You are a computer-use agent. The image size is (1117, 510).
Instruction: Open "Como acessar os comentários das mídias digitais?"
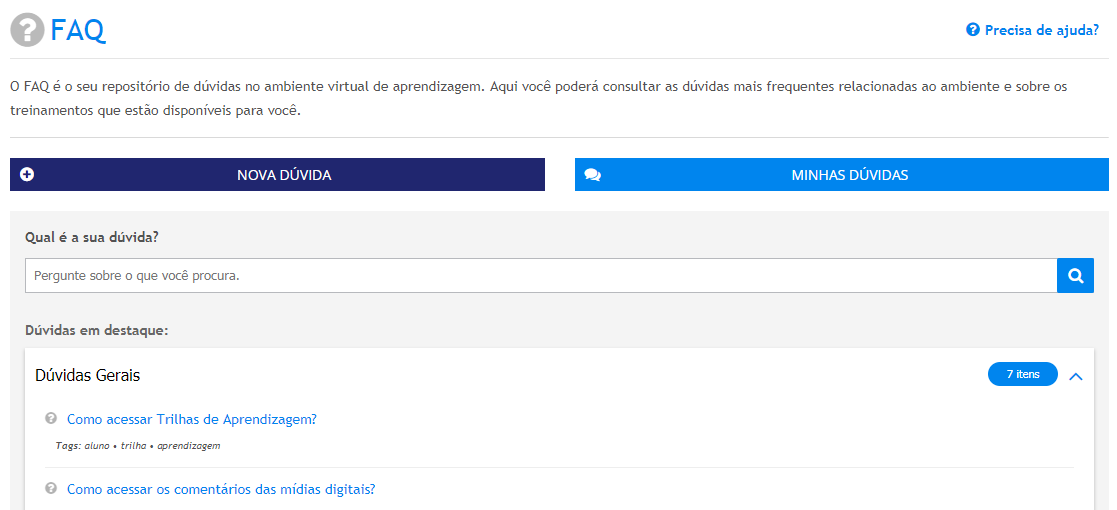220,489
